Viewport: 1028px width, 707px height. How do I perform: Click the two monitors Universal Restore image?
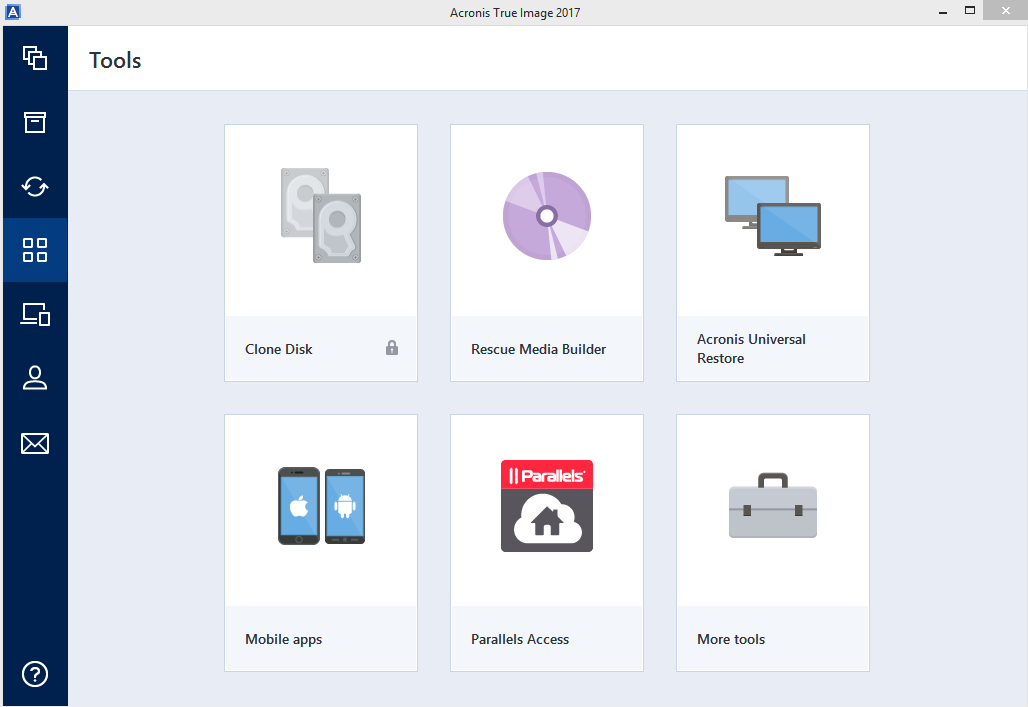[772, 216]
